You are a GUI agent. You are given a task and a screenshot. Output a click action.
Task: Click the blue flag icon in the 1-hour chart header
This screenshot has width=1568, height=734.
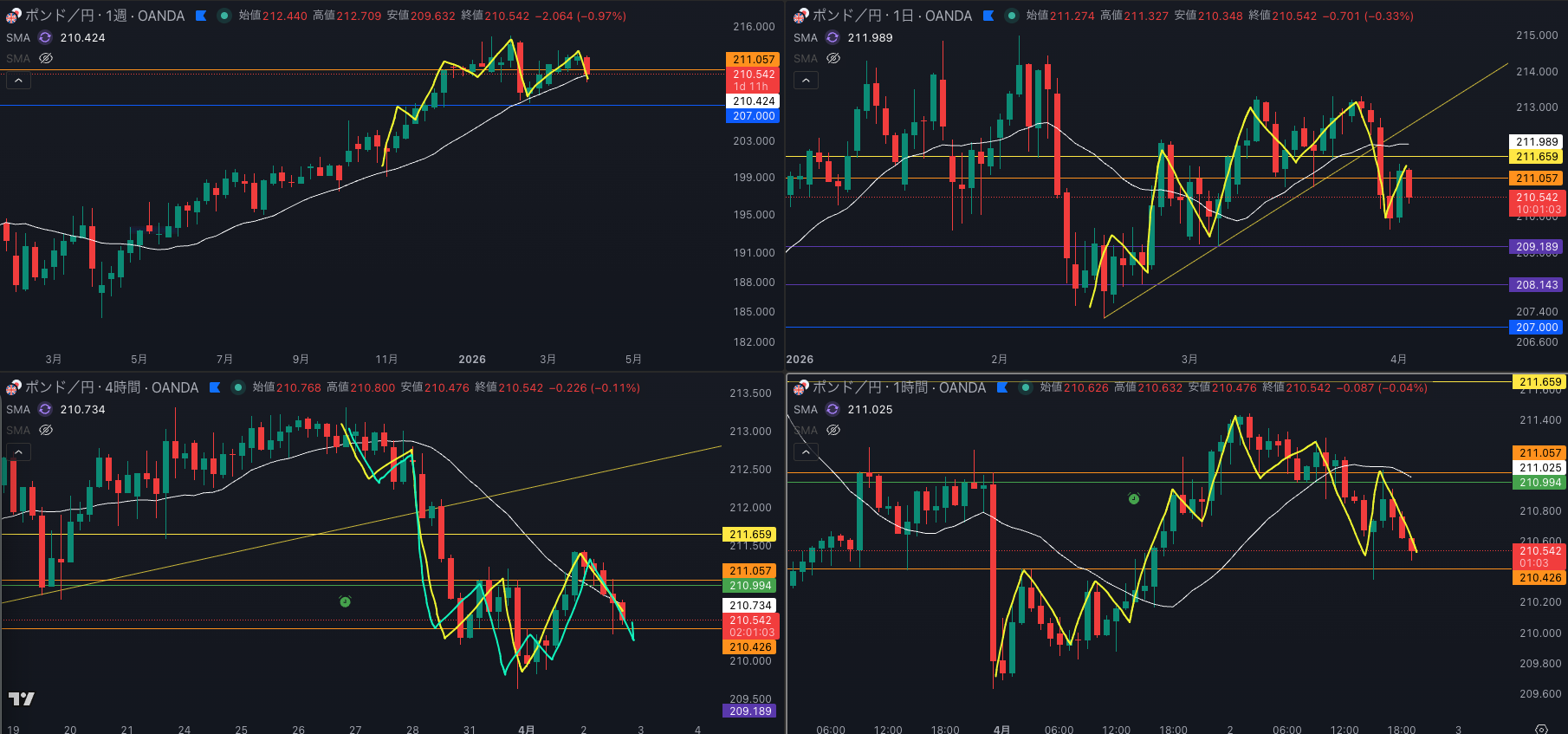coord(1002,387)
